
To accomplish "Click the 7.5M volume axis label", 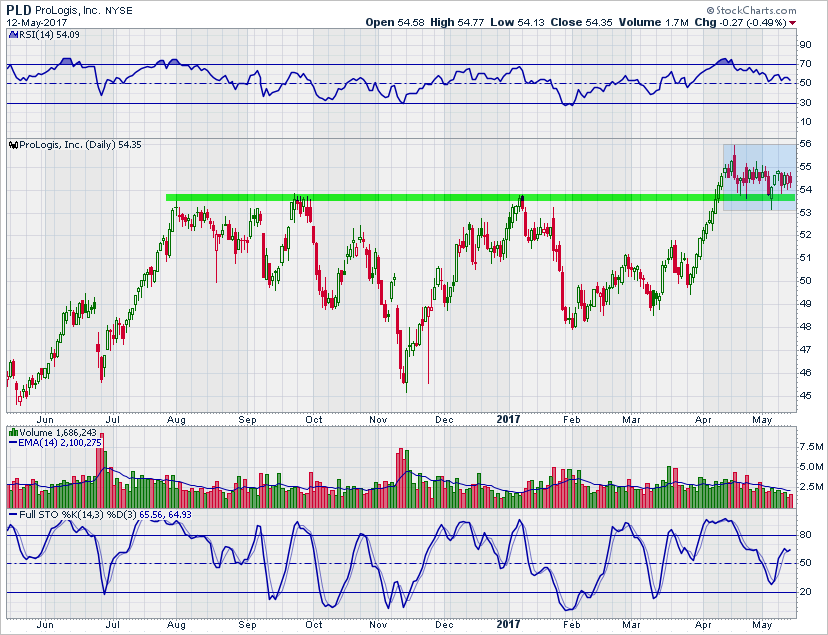I will [811, 447].
